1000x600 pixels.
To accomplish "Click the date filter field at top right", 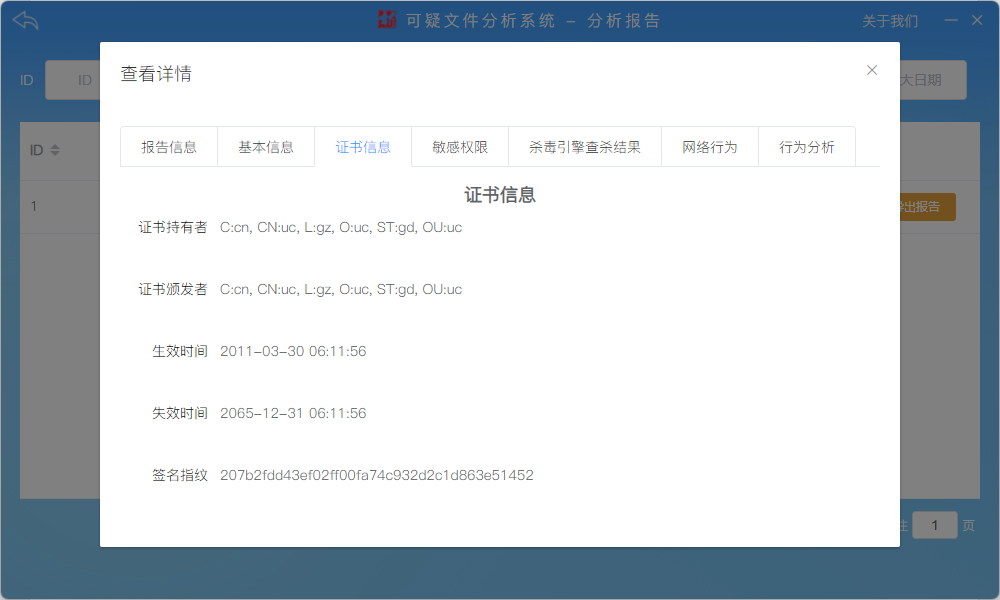I will point(932,80).
